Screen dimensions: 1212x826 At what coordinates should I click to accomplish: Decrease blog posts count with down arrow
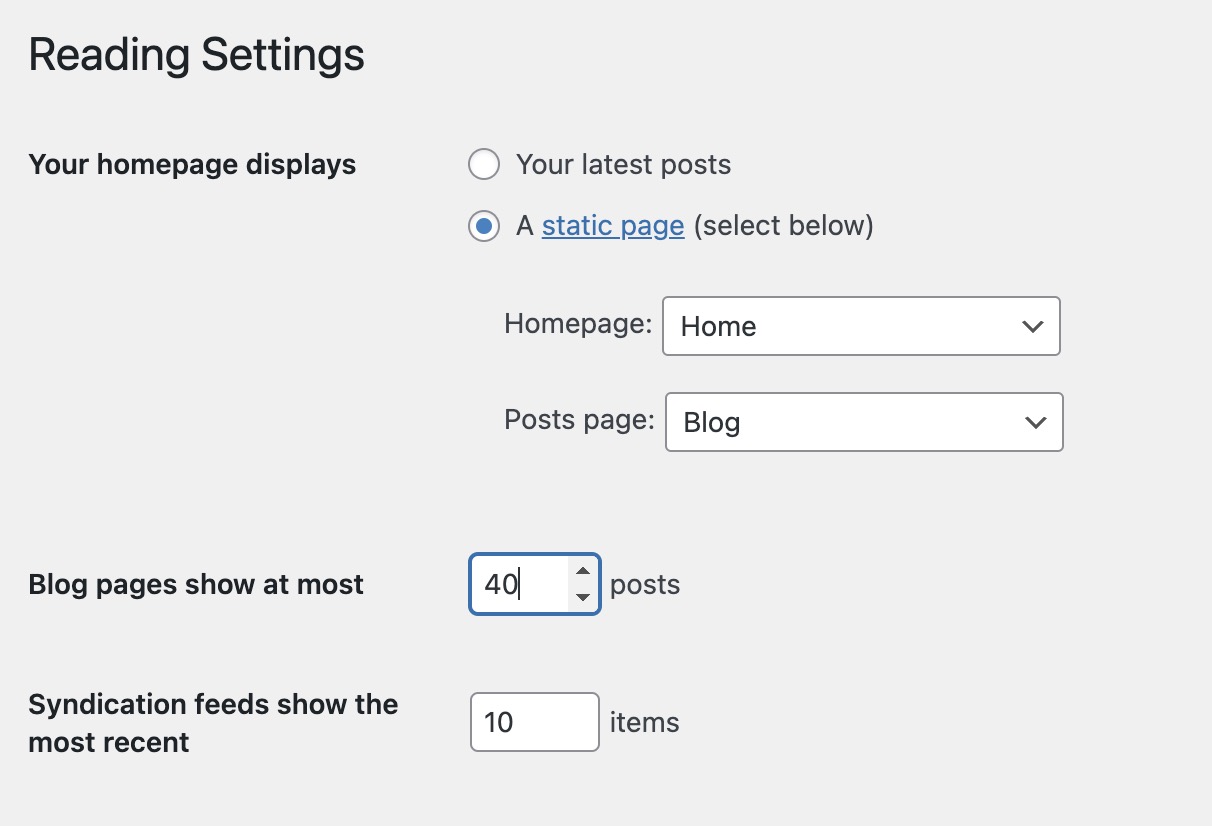(x=583, y=598)
